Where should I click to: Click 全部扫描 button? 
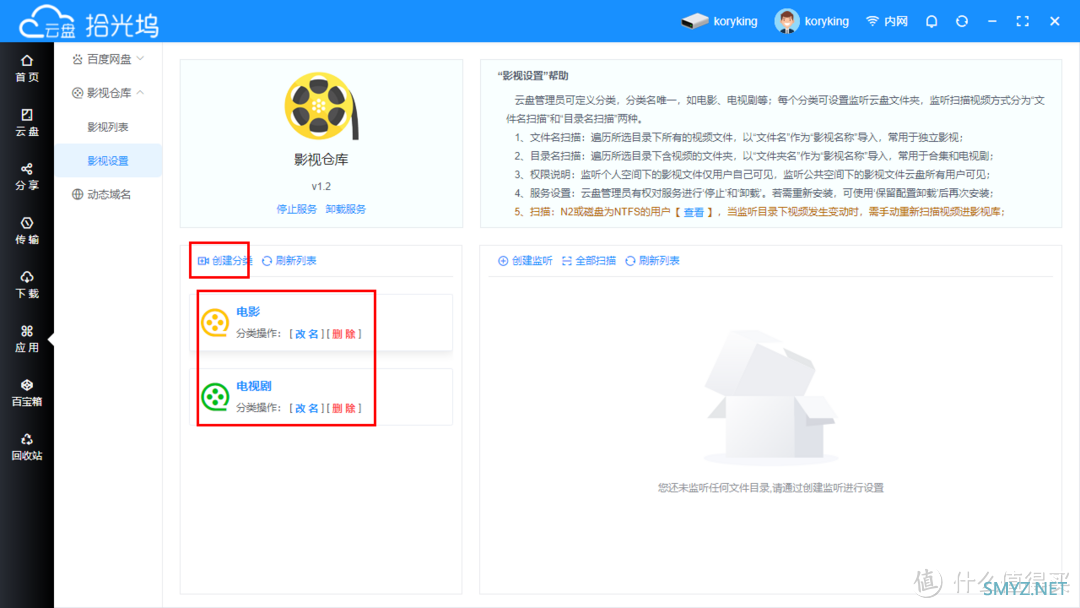pos(589,260)
